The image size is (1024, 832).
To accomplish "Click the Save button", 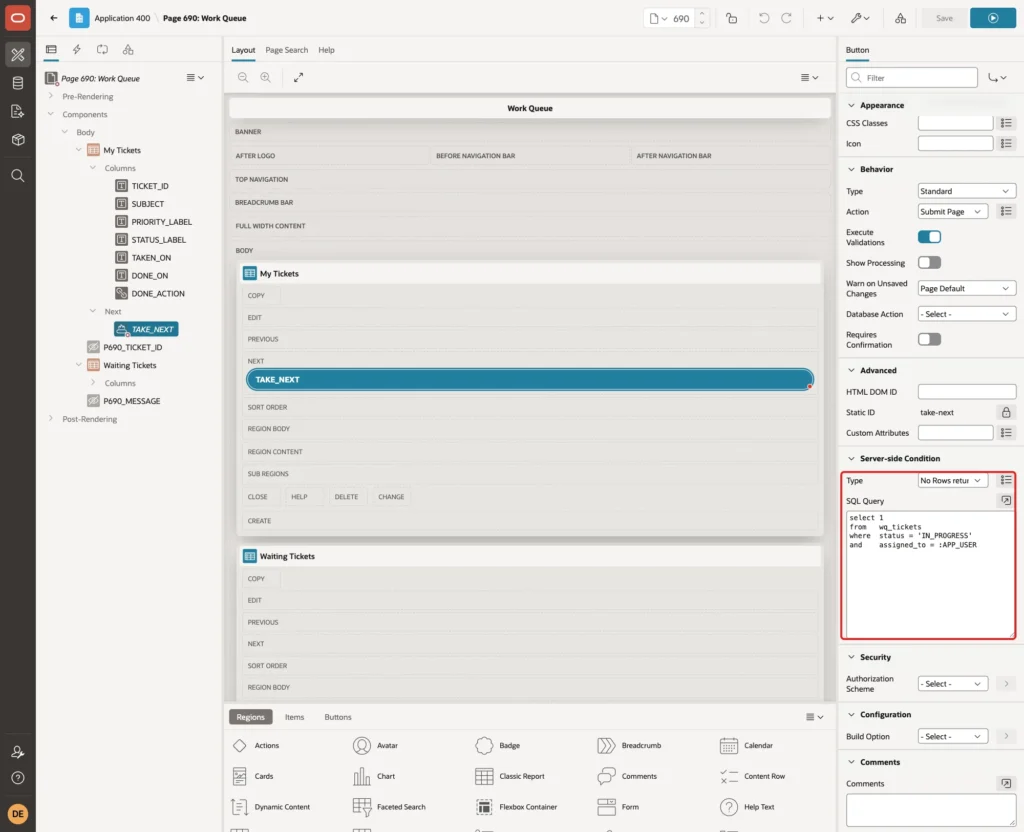I will (944, 18).
